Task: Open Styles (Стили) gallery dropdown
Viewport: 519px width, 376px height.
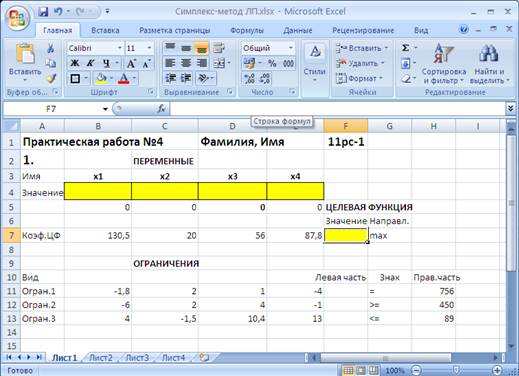Action: (x=314, y=64)
